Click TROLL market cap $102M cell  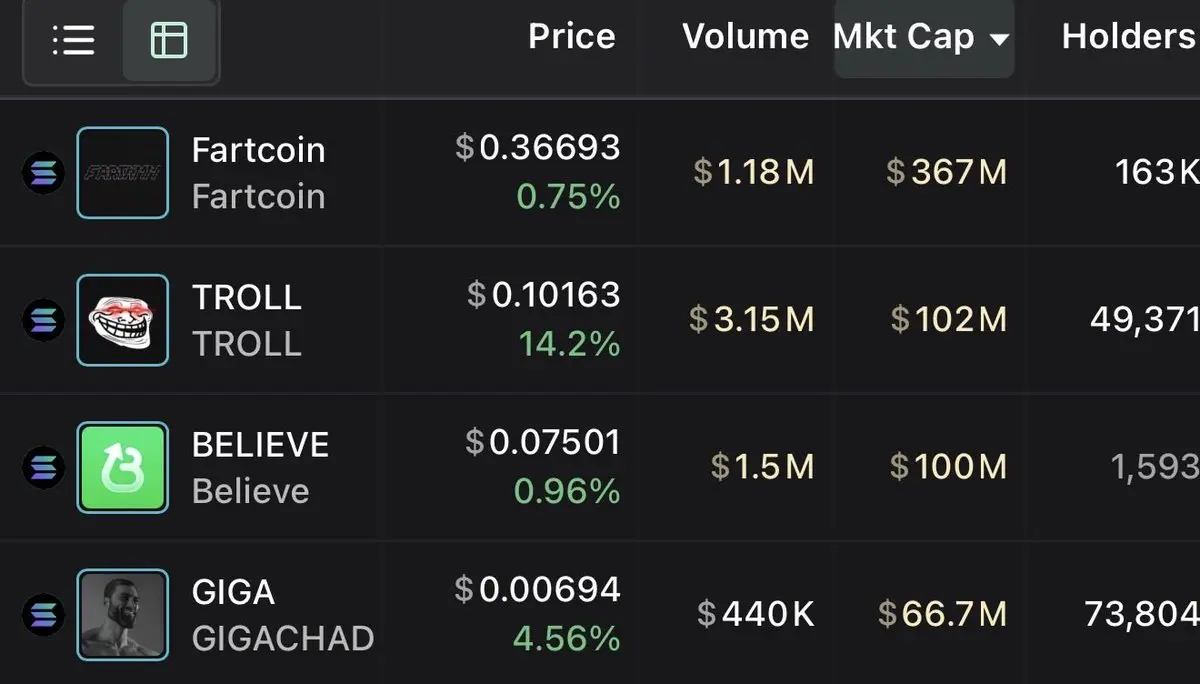coord(948,320)
